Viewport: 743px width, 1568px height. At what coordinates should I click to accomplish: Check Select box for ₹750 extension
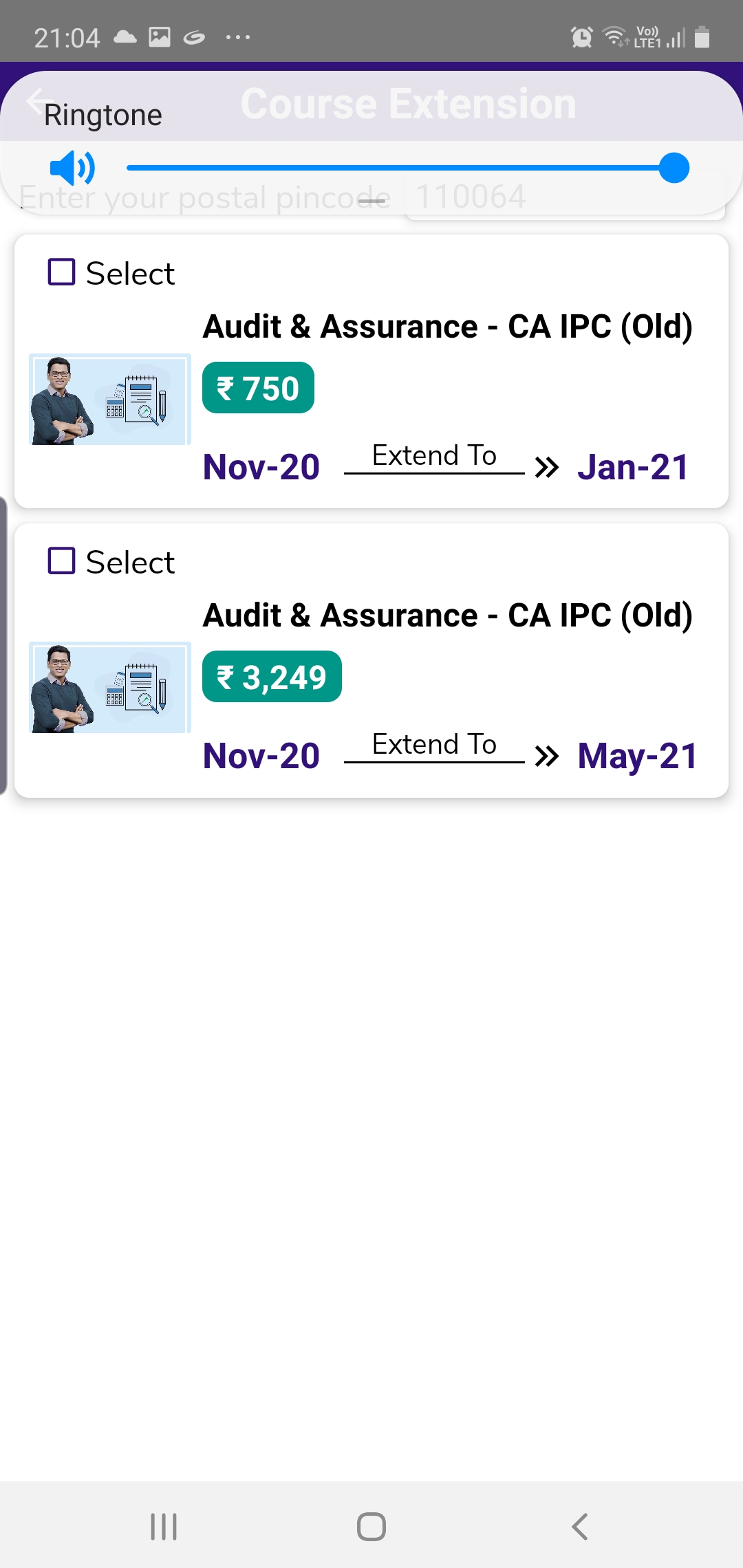pos(61,272)
